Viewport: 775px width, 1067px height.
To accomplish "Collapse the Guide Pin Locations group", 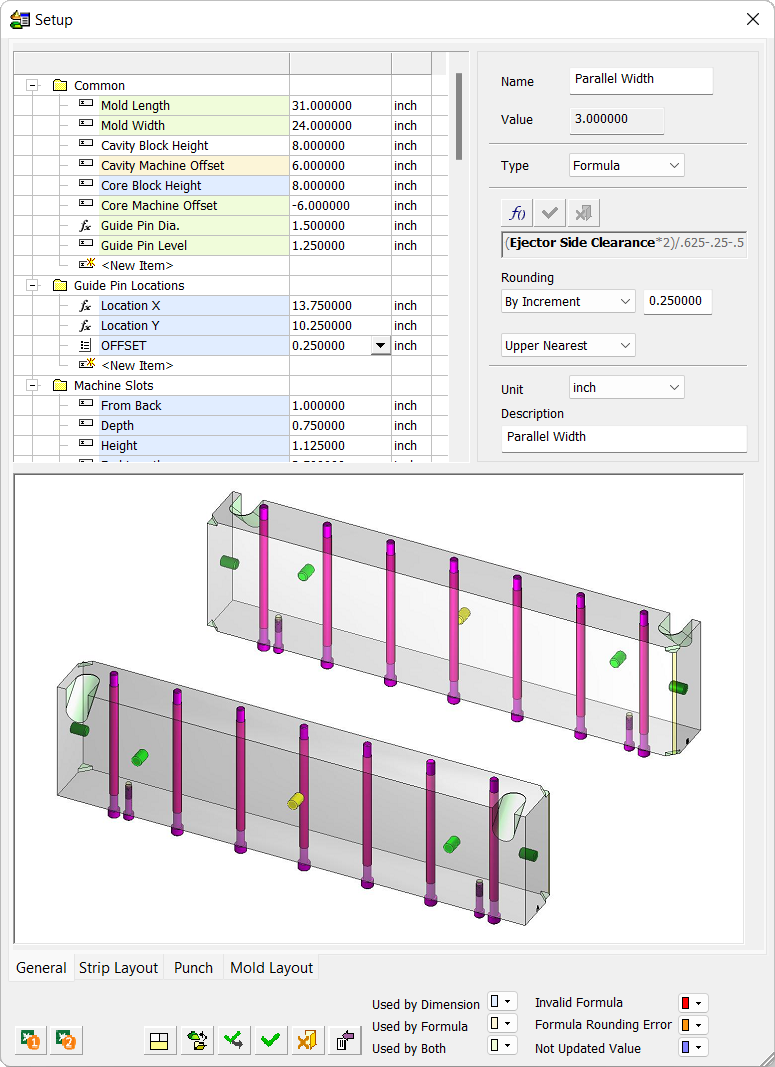I will pyautogui.click(x=32, y=285).
